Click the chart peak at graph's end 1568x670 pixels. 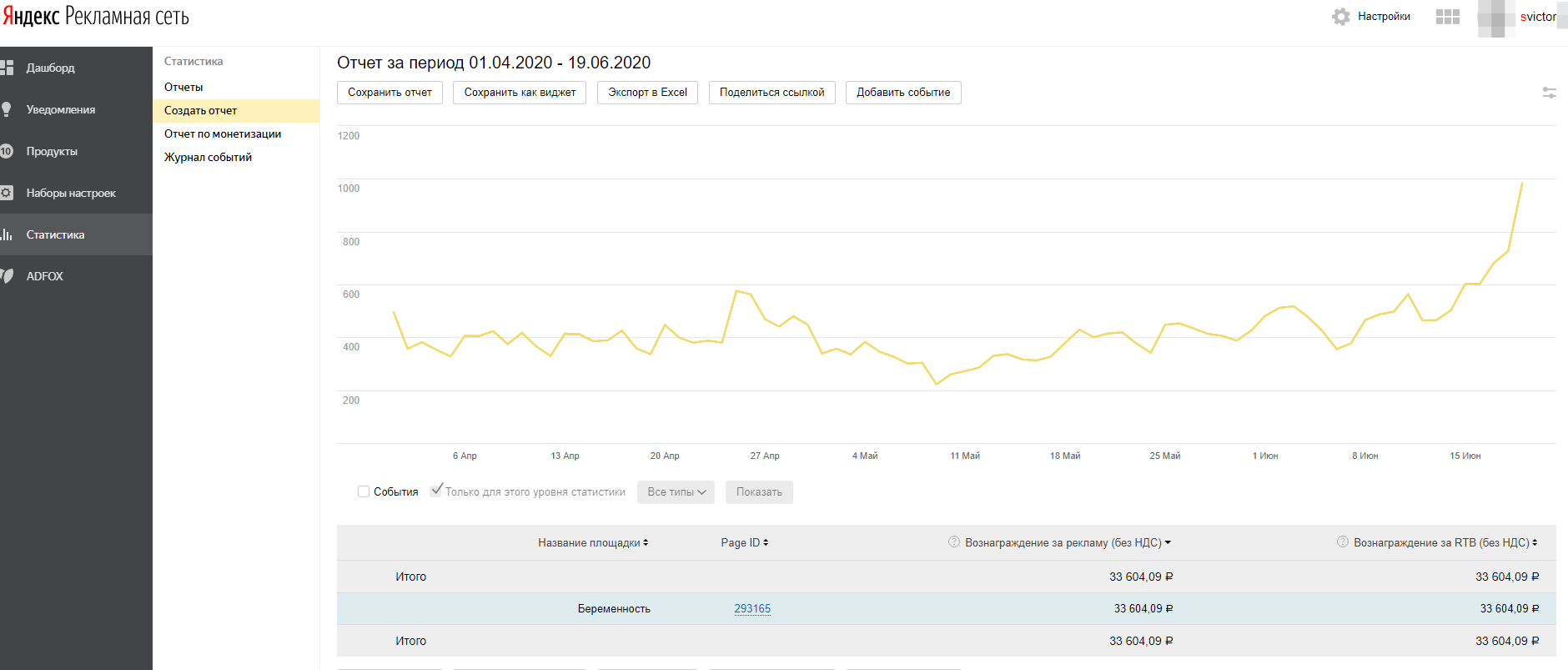tap(1521, 184)
